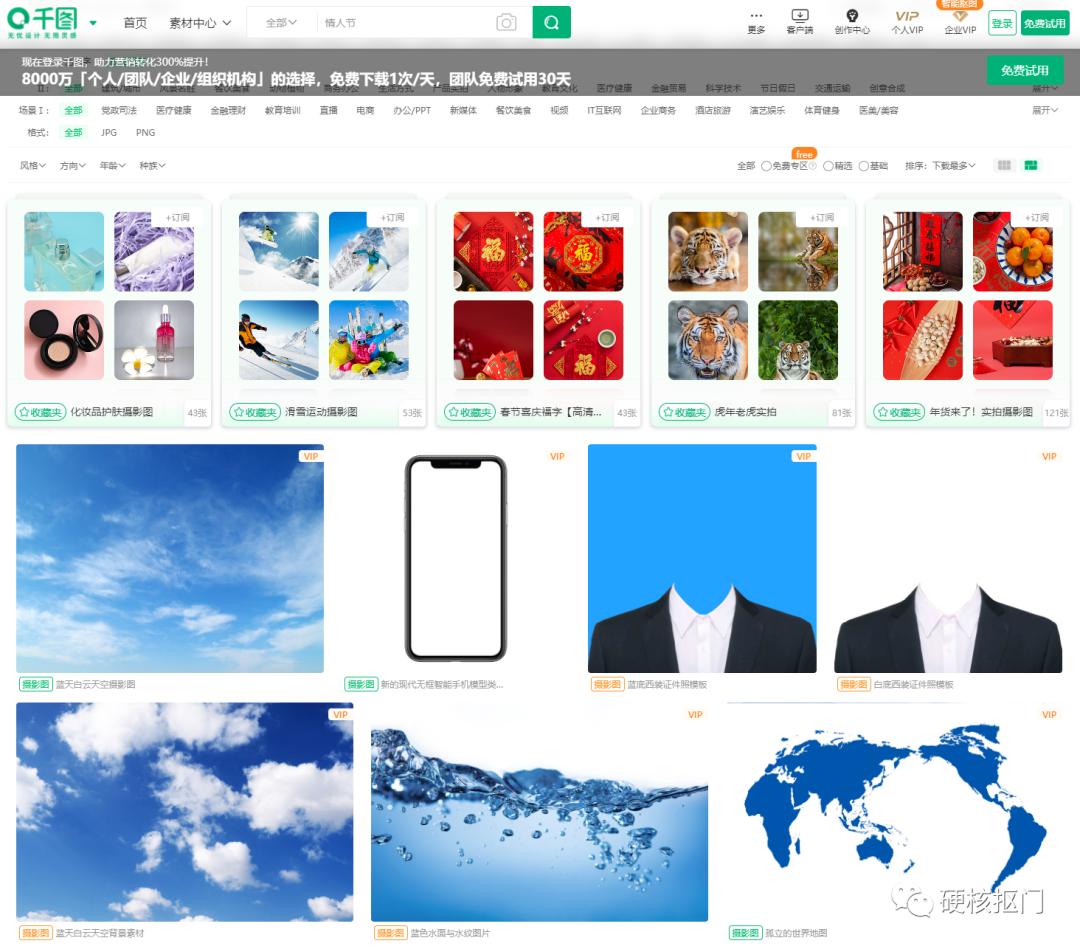The image size is (1080, 949).
Task: Filter by 餐饮美食 scene
Action: pyautogui.click(x=513, y=110)
